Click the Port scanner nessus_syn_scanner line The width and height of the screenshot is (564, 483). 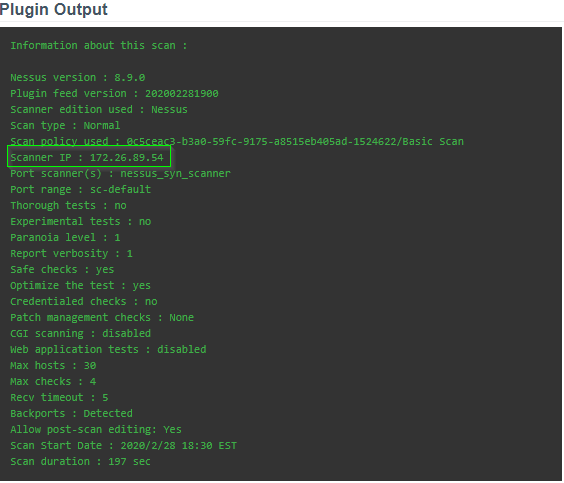pos(120,173)
